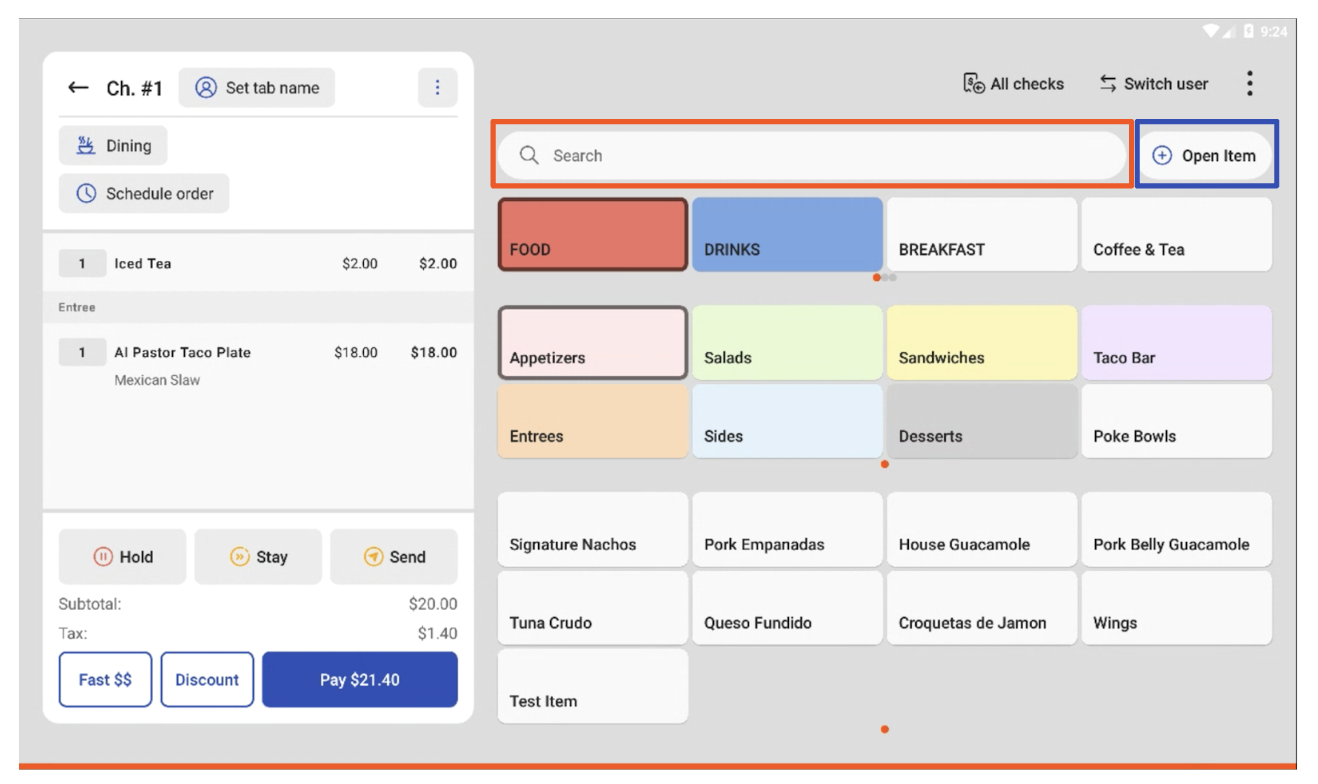Tap the Stay action on the check

258,556
